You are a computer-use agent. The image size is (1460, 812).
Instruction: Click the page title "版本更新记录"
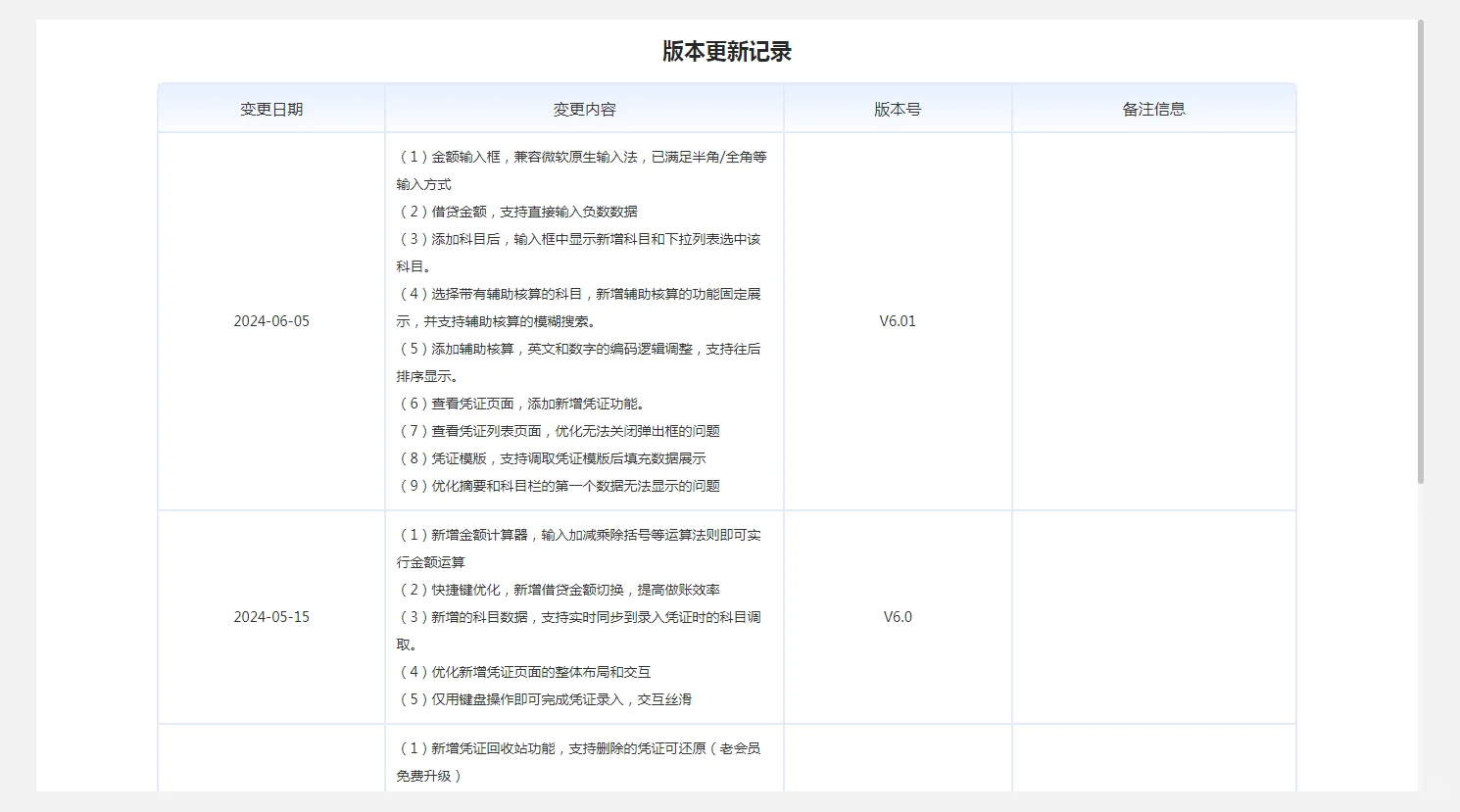[x=727, y=52]
